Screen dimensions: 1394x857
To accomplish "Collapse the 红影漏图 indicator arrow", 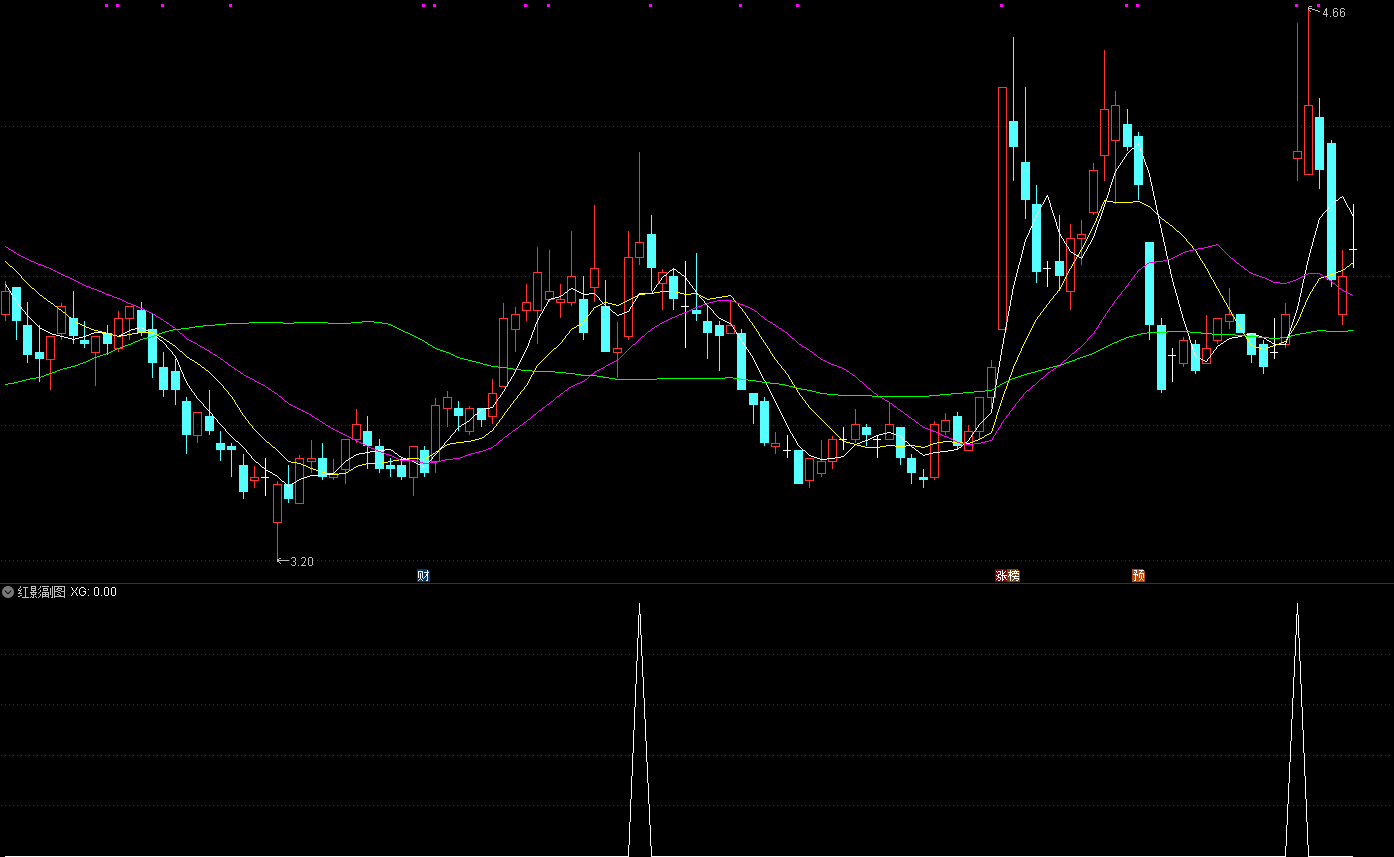I will point(8,592).
